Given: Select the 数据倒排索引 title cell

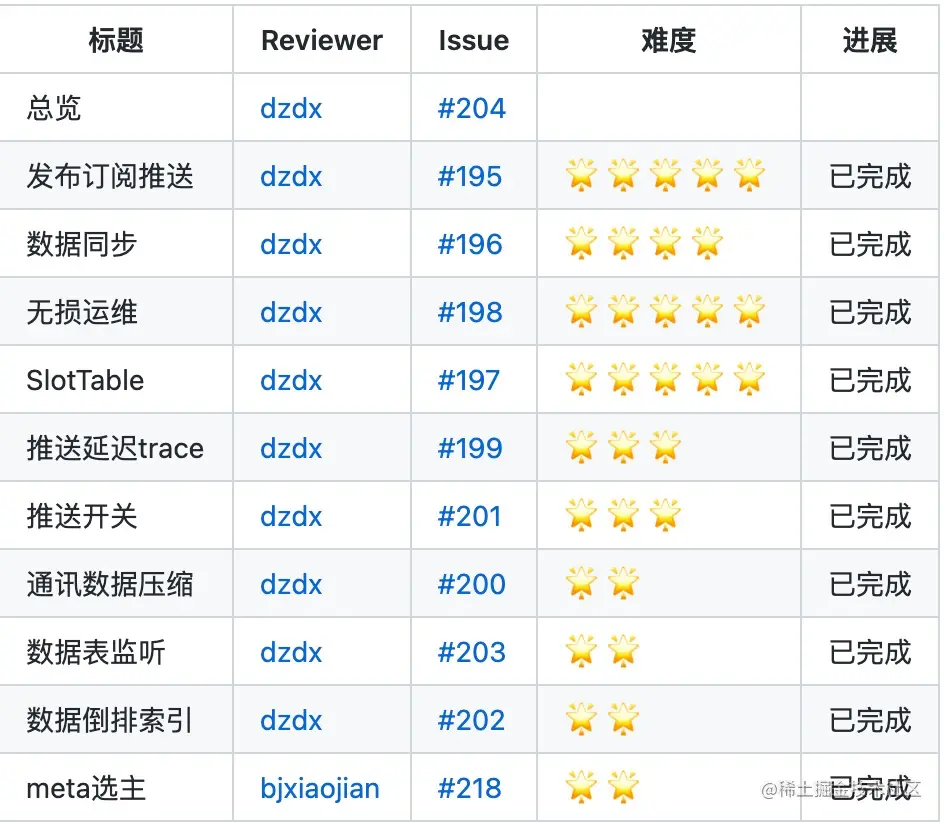Looking at the screenshot, I should 116,721.
